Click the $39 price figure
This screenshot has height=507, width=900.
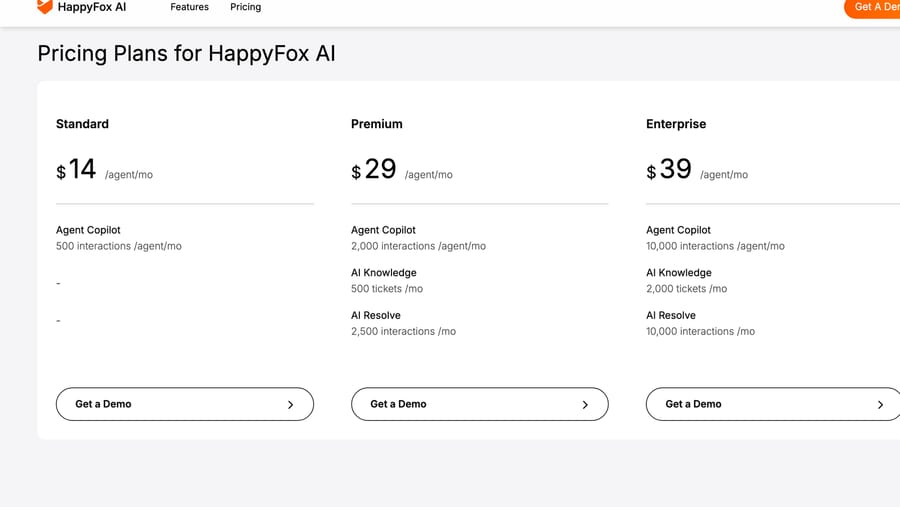tap(669, 169)
